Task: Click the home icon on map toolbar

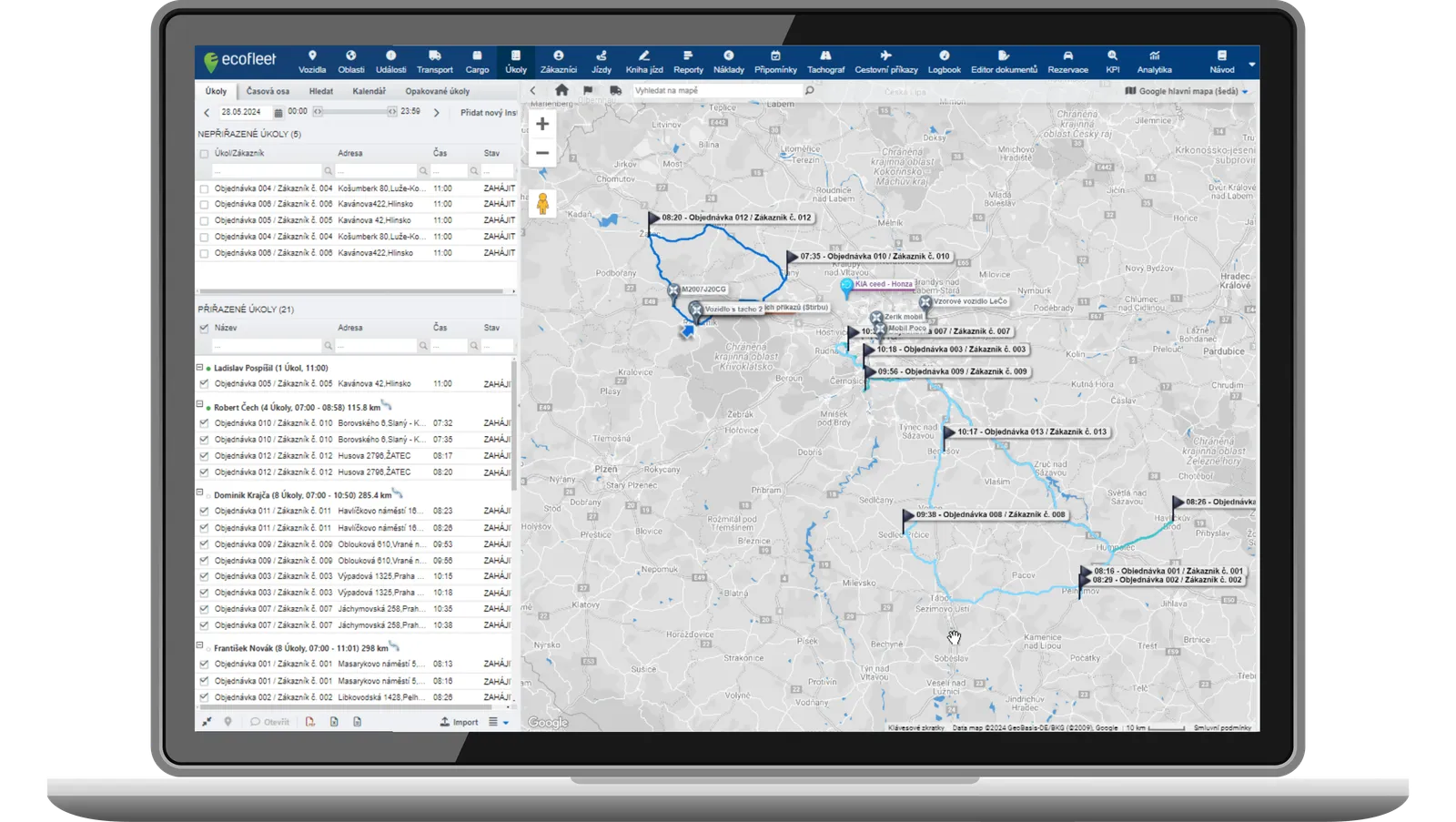Action: 561,90
